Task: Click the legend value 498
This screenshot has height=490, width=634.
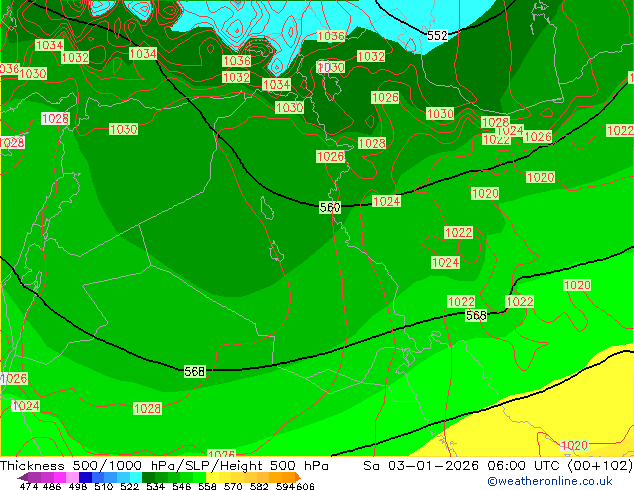Action: tap(78, 486)
